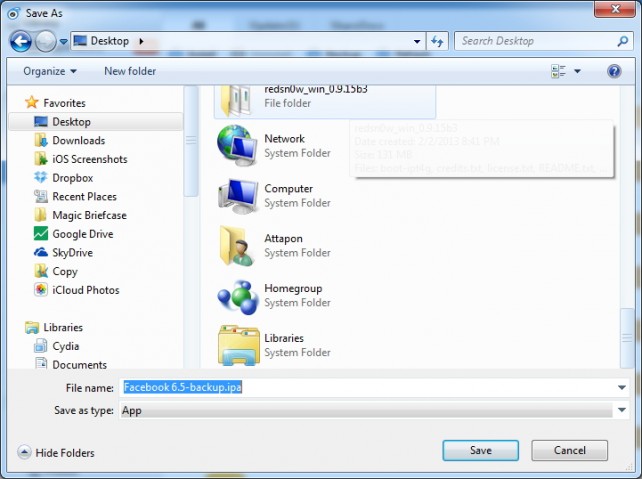Open address bar previous locations dropdown
The width and height of the screenshot is (642, 479).
pos(417,41)
